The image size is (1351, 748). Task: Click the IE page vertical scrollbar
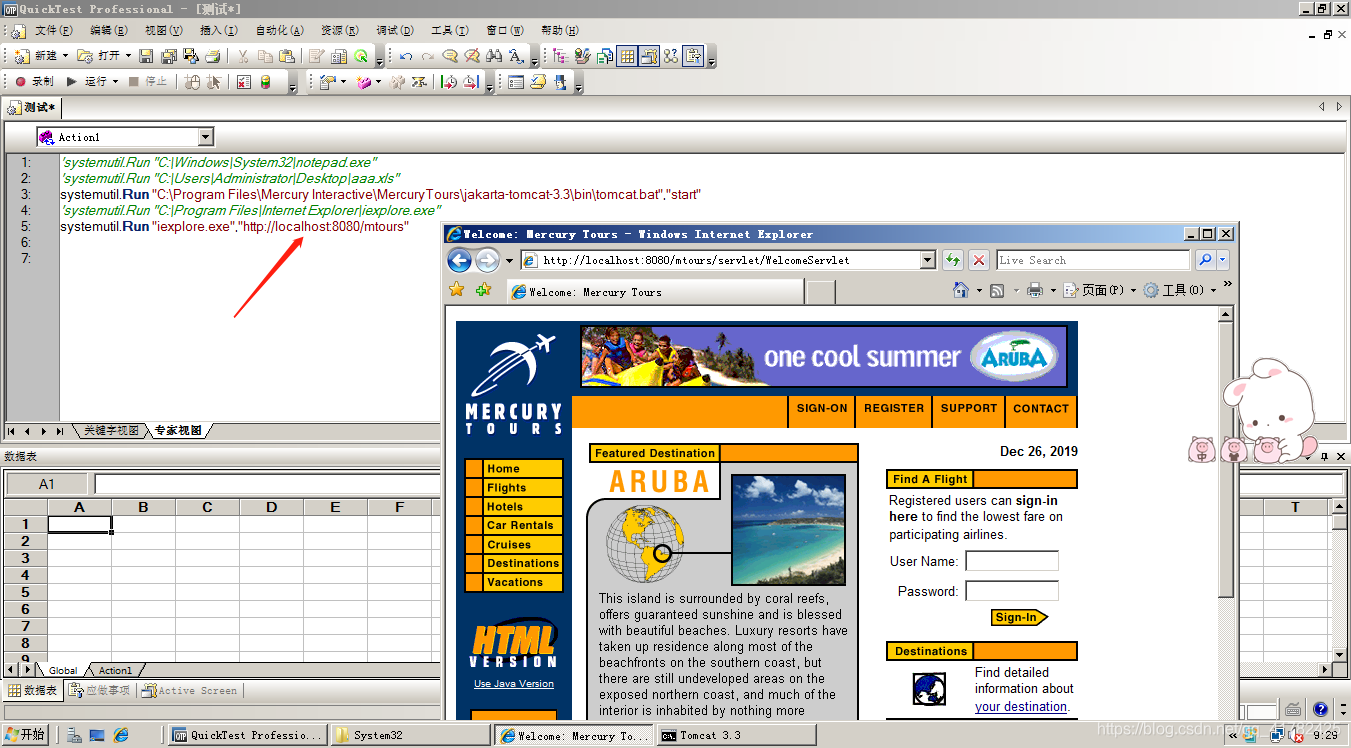pyautogui.click(x=1227, y=460)
